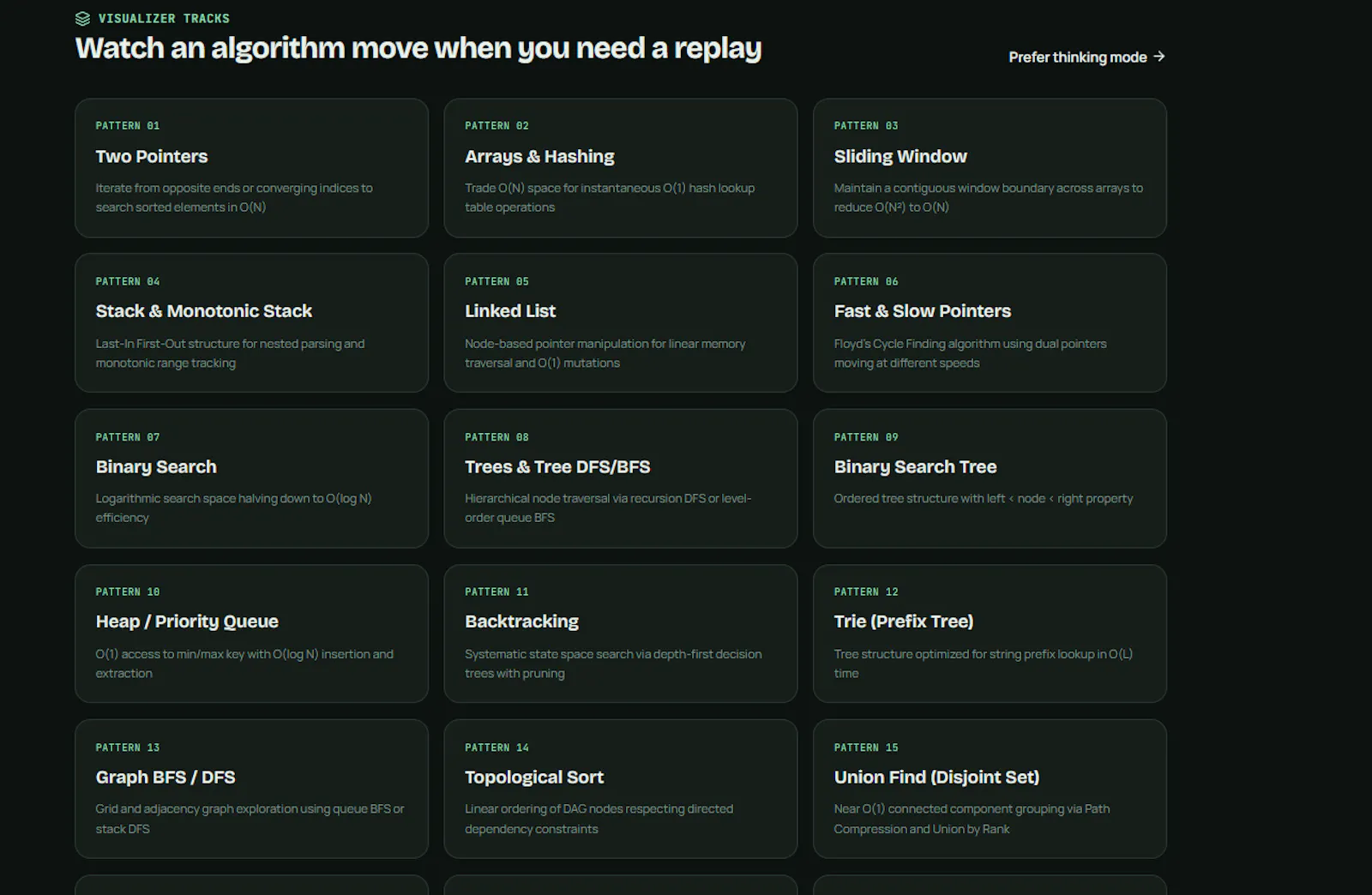Open the Stack & Monotonic Stack card
The width and height of the screenshot is (1372, 895).
[251, 323]
